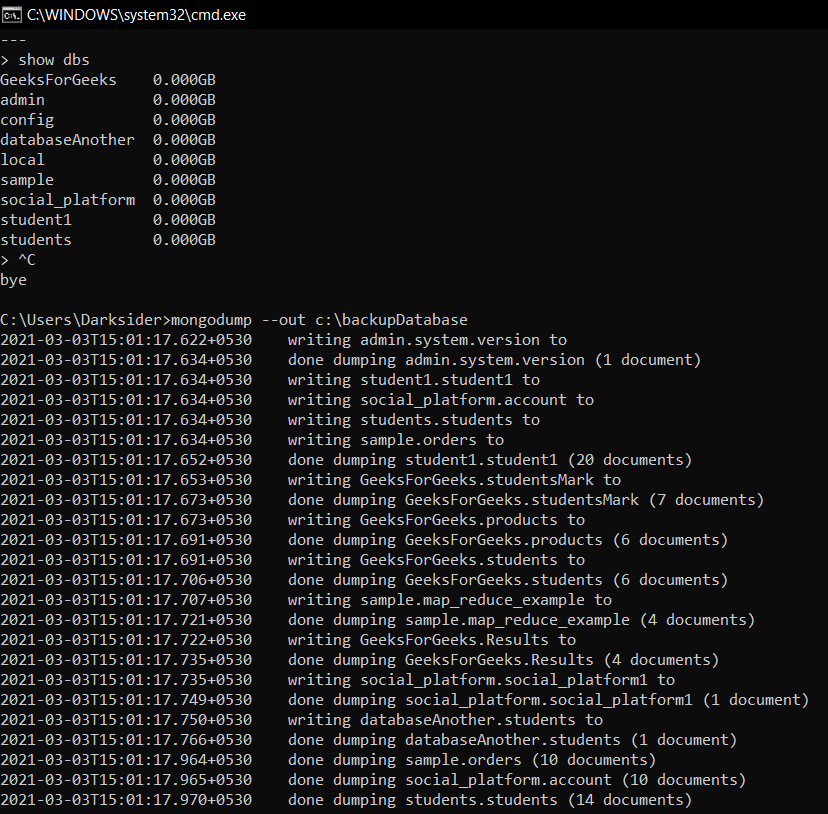This screenshot has width=828, height=814.
Task: Click the 0.000GB size beside students
Action: pos(184,240)
